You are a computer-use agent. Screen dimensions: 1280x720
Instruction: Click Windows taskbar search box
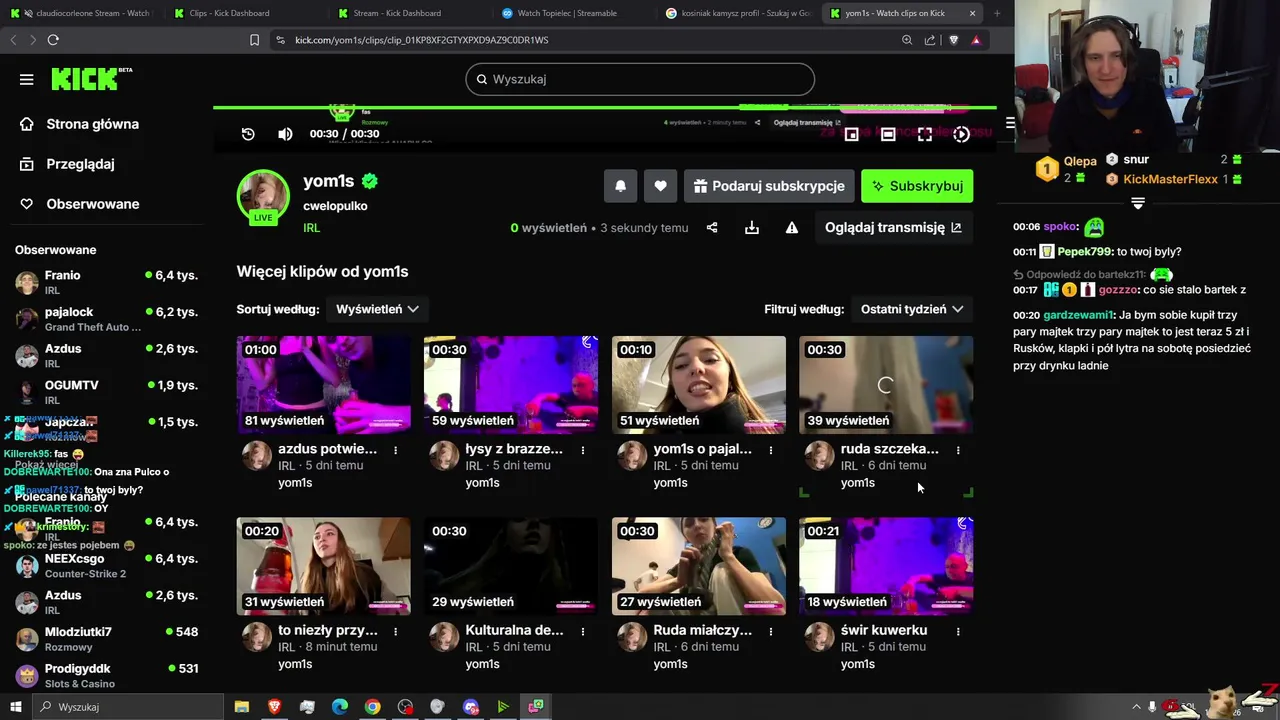coord(128,707)
